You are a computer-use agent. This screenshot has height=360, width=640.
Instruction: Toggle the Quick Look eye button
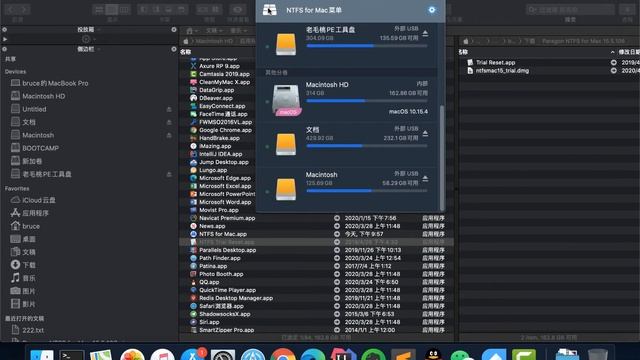(x=238, y=9)
